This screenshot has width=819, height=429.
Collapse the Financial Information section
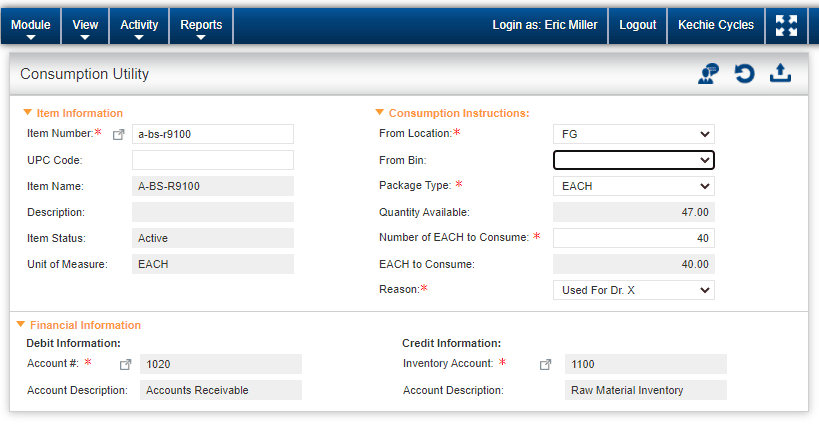[21, 324]
